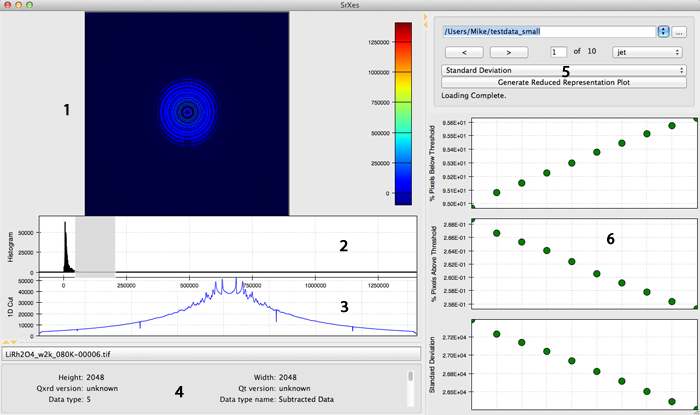Viewport: 700px width, 415px height.
Task: Click the image index number field
Action: tap(558, 52)
